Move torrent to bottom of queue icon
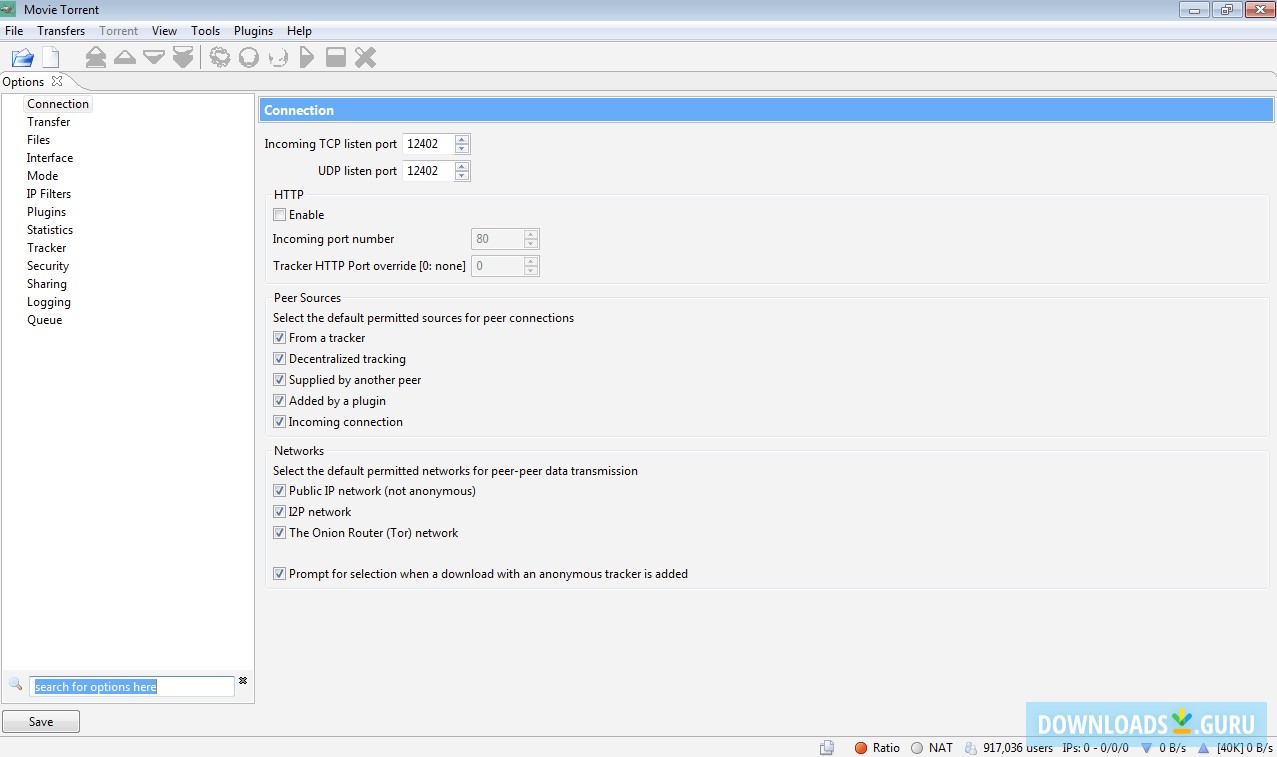The image size is (1277, 757). point(182,57)
